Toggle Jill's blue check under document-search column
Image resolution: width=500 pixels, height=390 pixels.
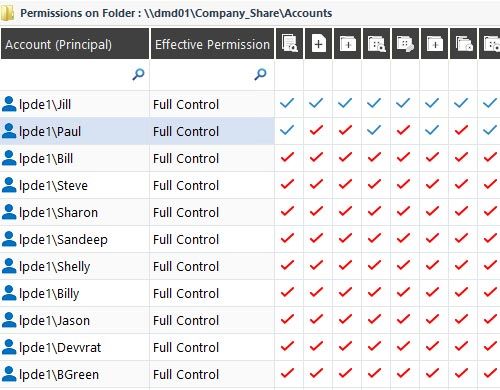coord(287,103)
